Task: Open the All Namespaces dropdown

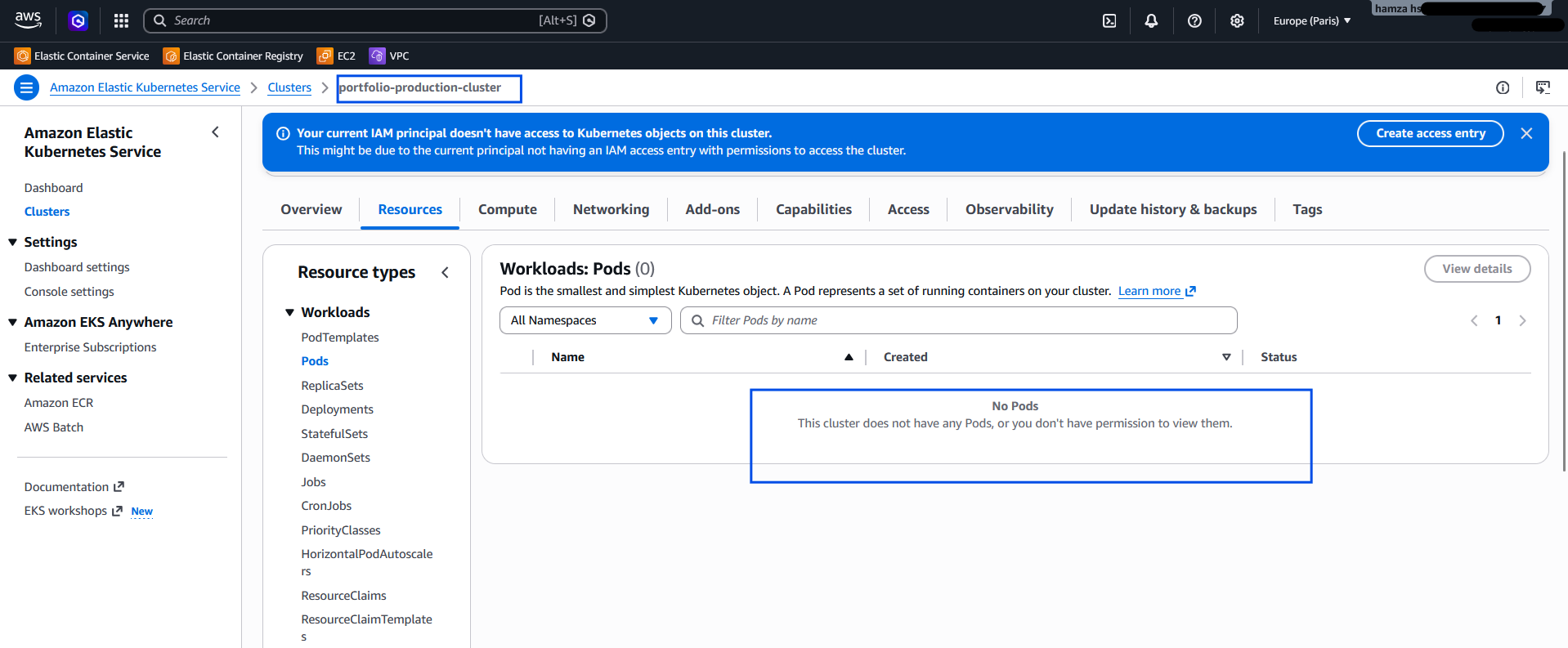Action: tap(585, 320)
